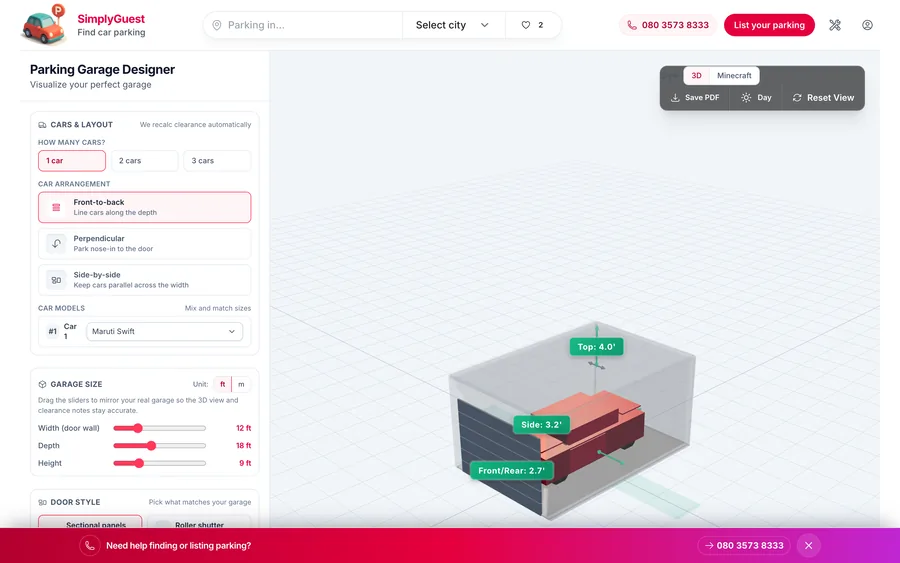This screenshot has height=563, width=900.
Task: Click the phone icon in bottom banner
Action: click(x=90, y=546)
